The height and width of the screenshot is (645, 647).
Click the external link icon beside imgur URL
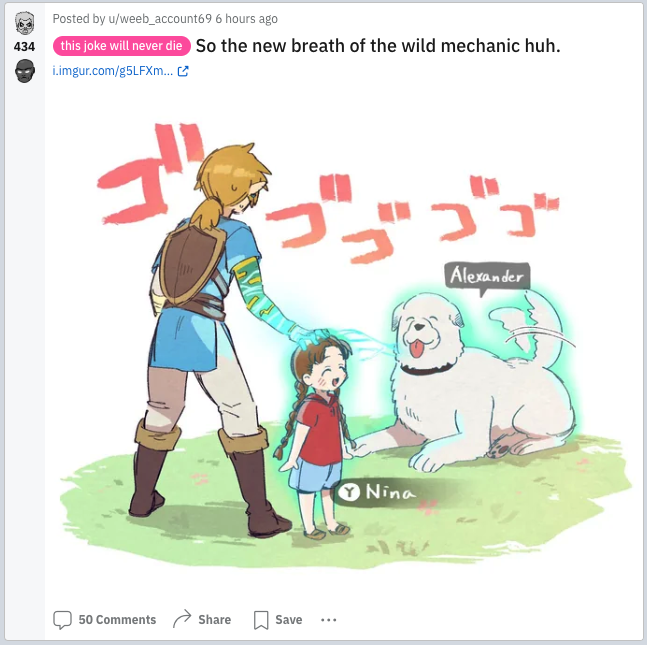point(183,71)
